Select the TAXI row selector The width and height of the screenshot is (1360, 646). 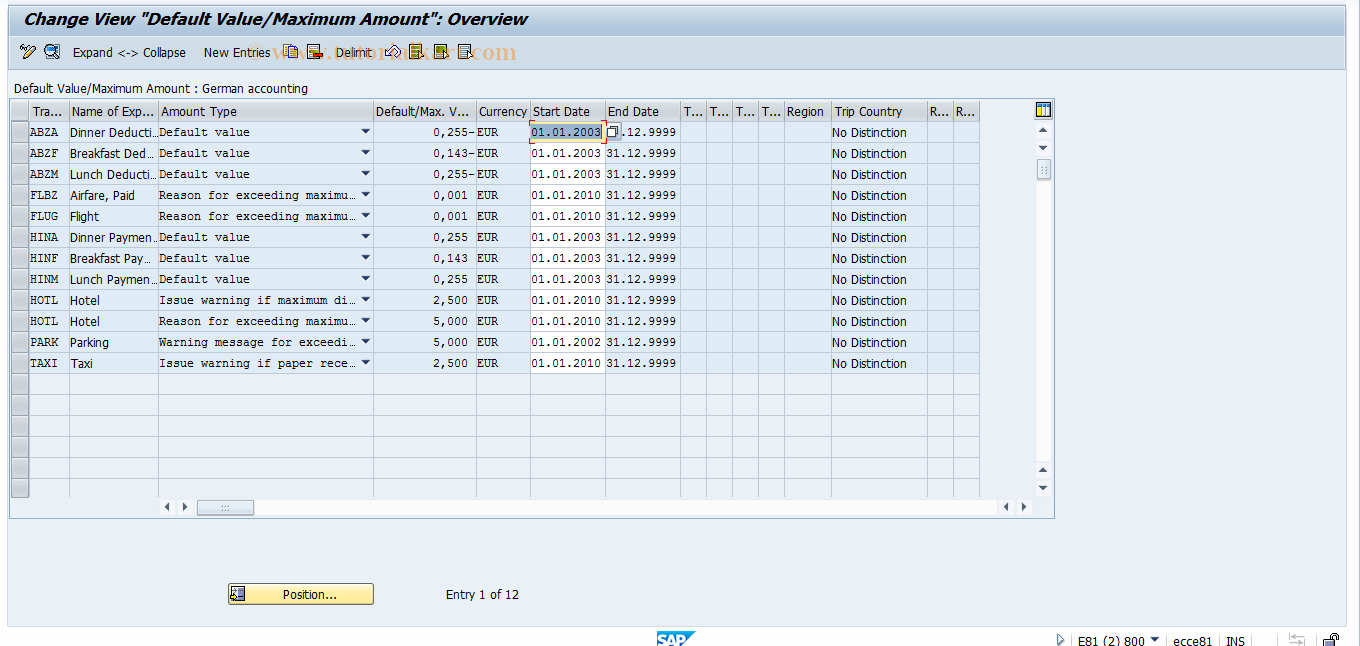19,363
